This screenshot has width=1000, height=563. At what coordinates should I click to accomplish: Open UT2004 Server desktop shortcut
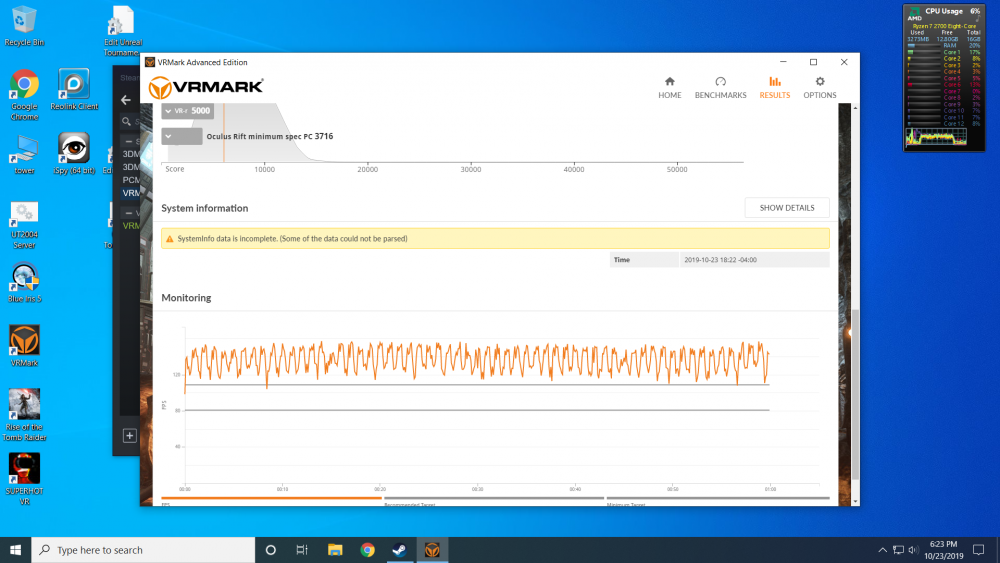24,225
